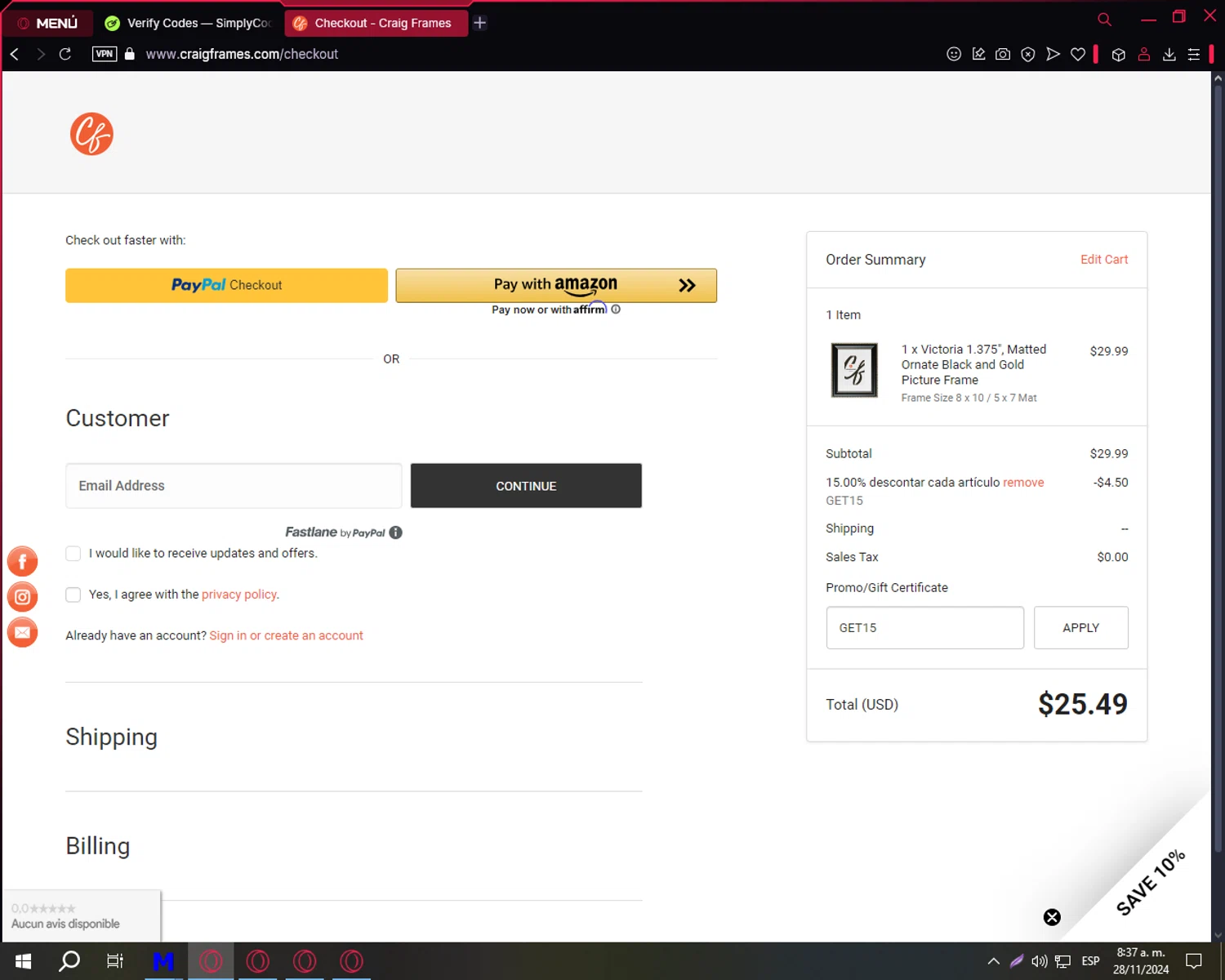
Task: Open the blue M taskbar app
Action: point(163,961)
